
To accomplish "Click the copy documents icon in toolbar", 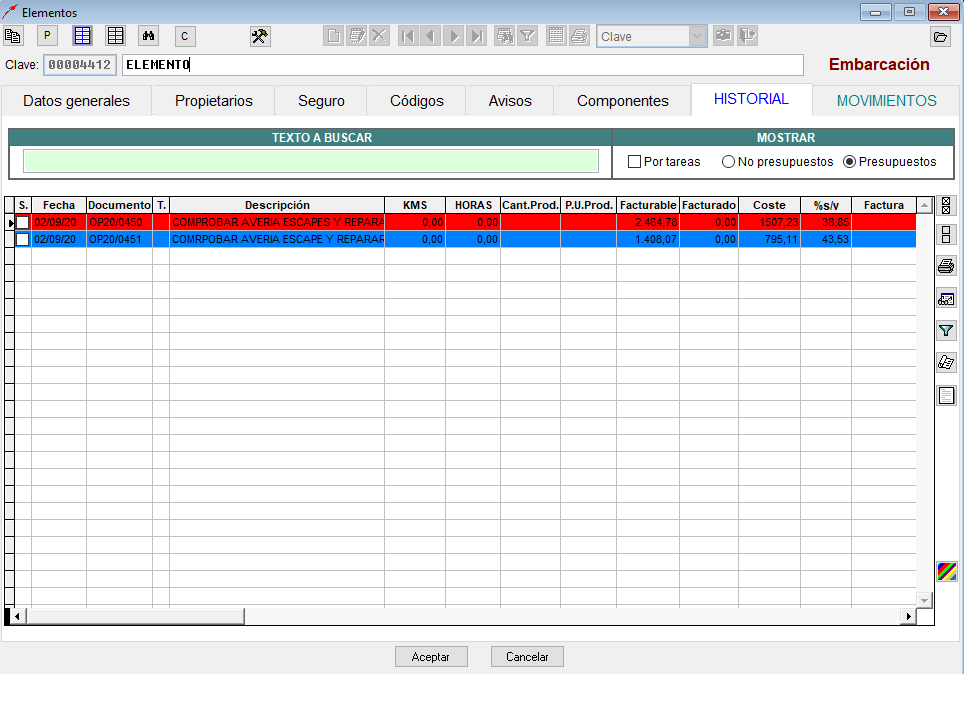I will (x=13, y=36).
